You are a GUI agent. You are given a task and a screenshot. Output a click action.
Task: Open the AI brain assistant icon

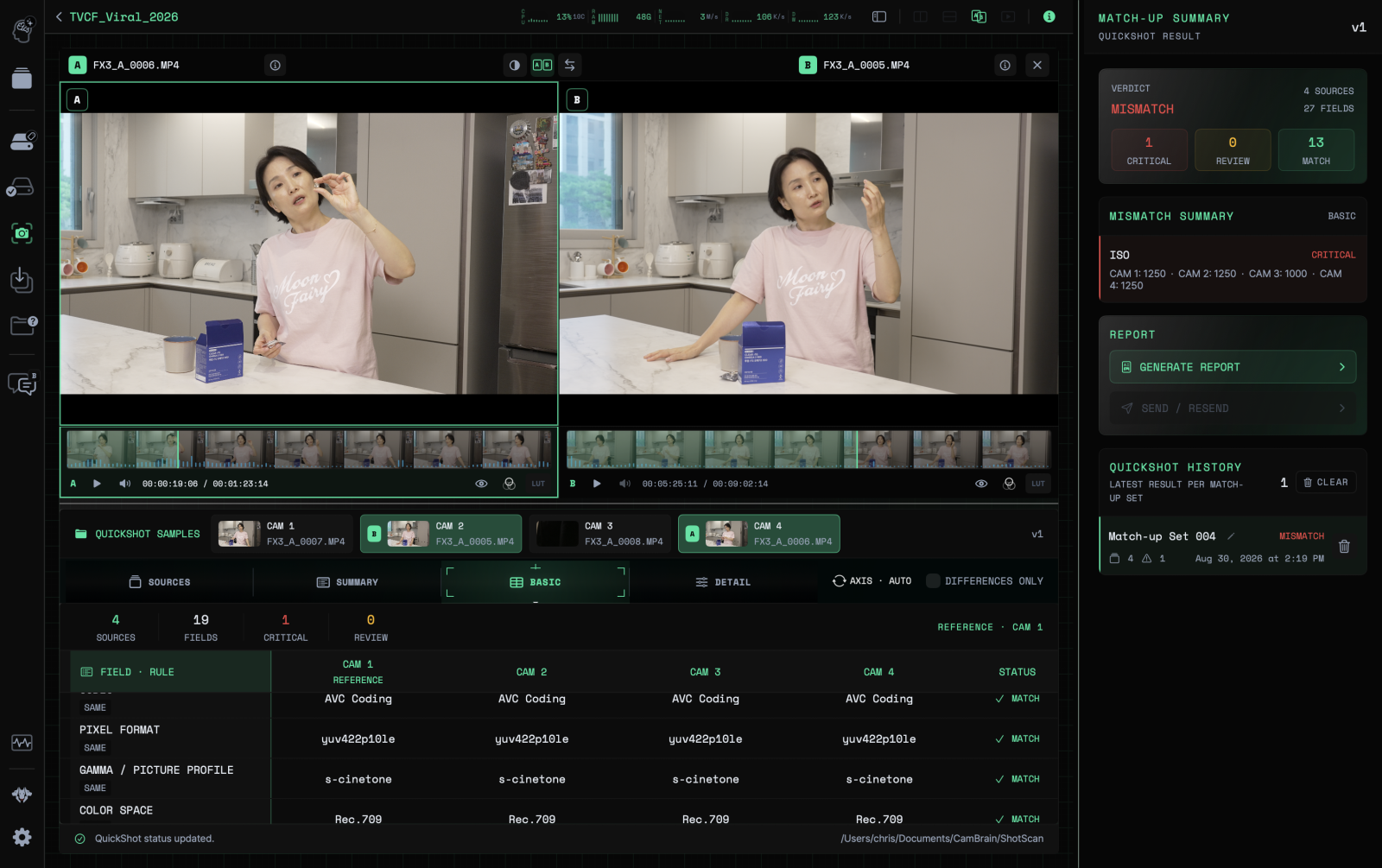tap(22, 29)
